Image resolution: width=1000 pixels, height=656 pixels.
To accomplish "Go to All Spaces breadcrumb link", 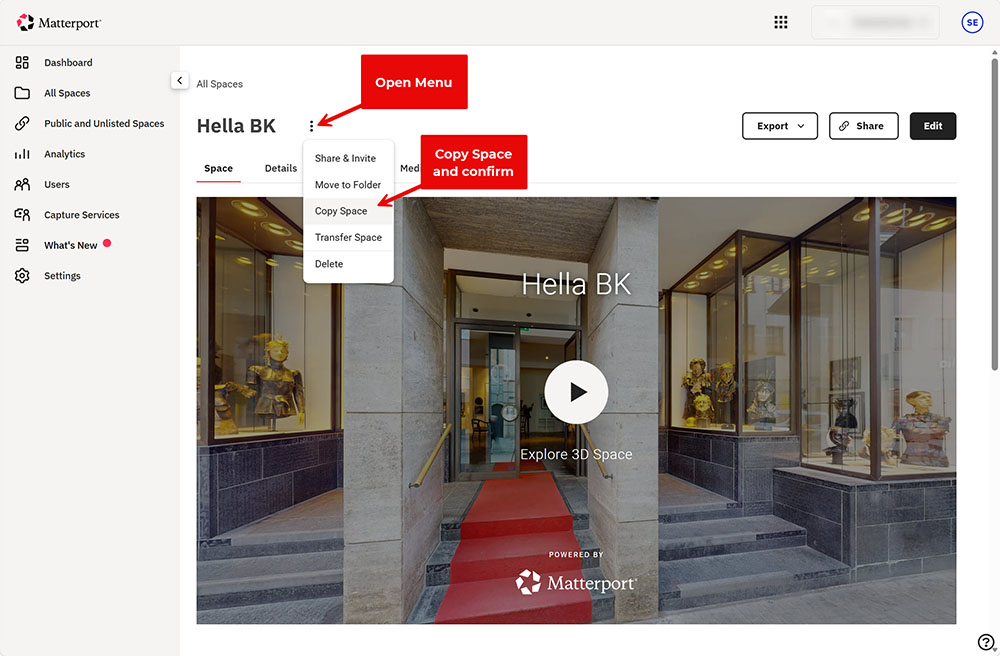I will pos(219,84).
